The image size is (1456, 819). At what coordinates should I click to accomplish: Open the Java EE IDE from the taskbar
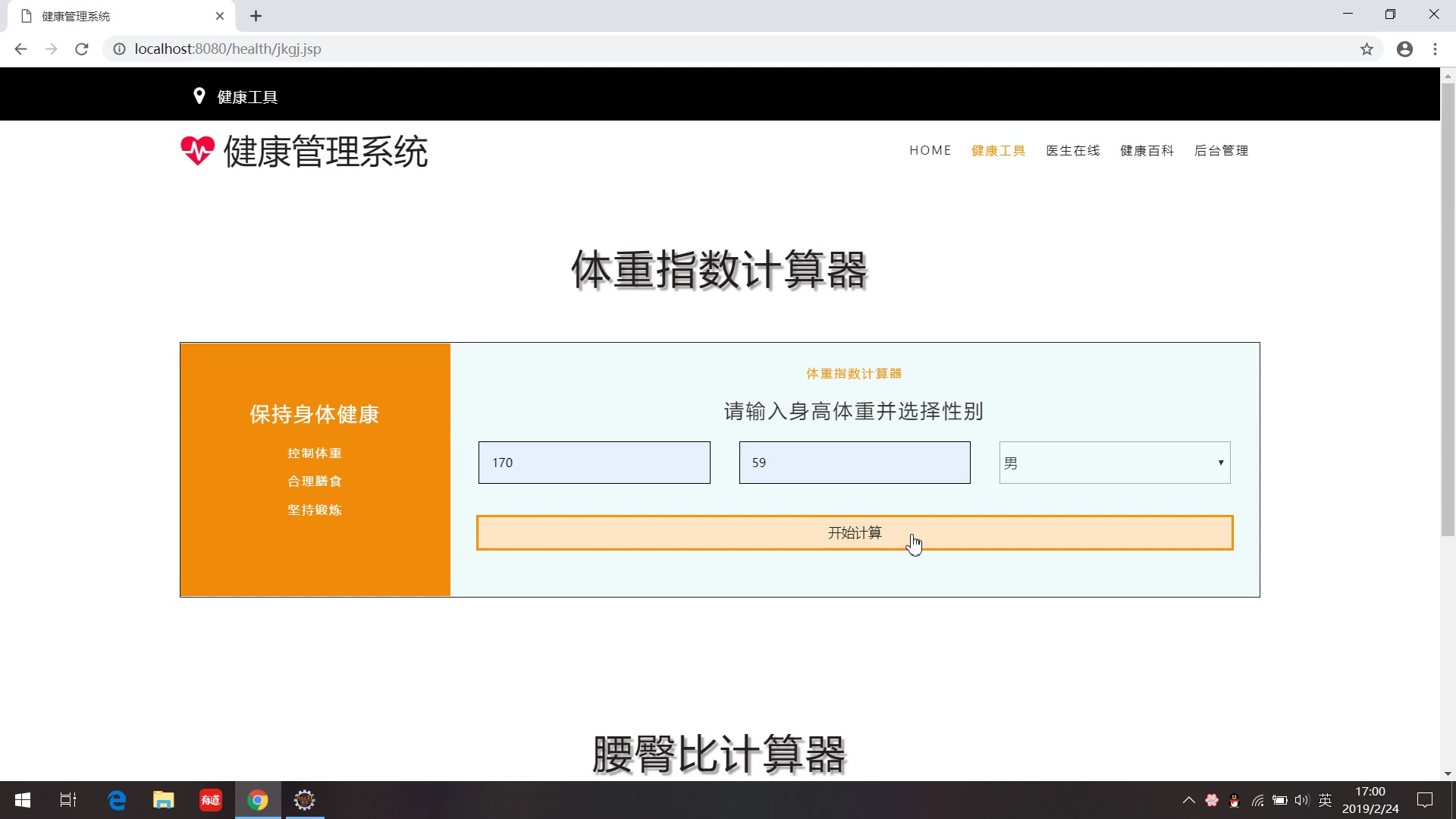[x=304, y=800]
